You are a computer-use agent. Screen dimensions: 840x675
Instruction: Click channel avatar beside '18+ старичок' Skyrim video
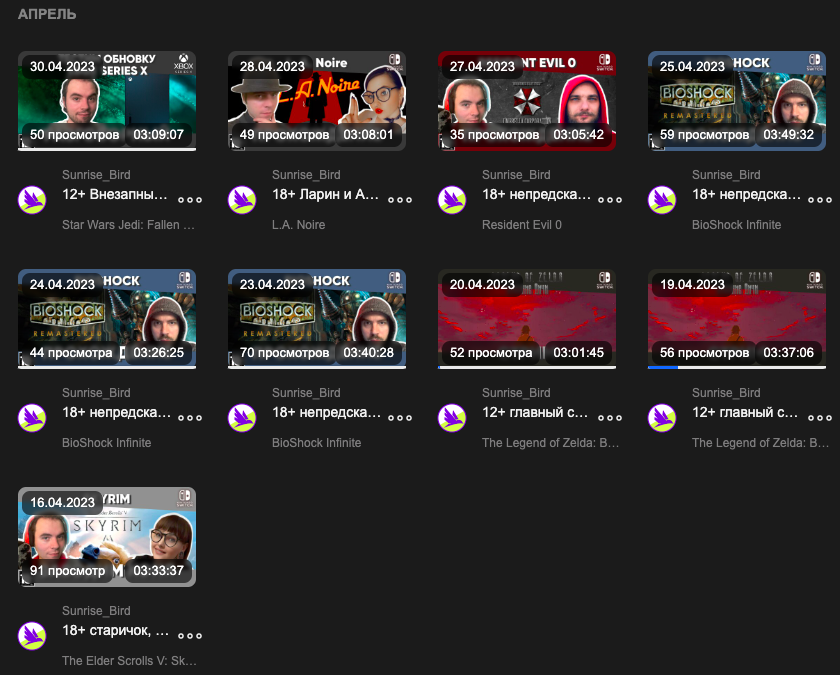pyautogui.click(x=32, y=636)
